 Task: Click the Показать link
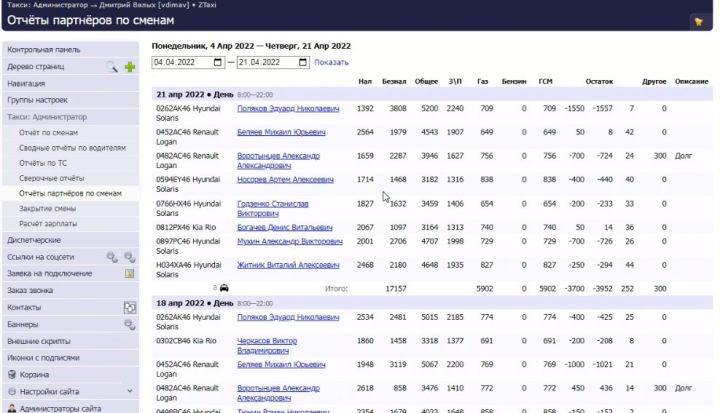point(331,62)
